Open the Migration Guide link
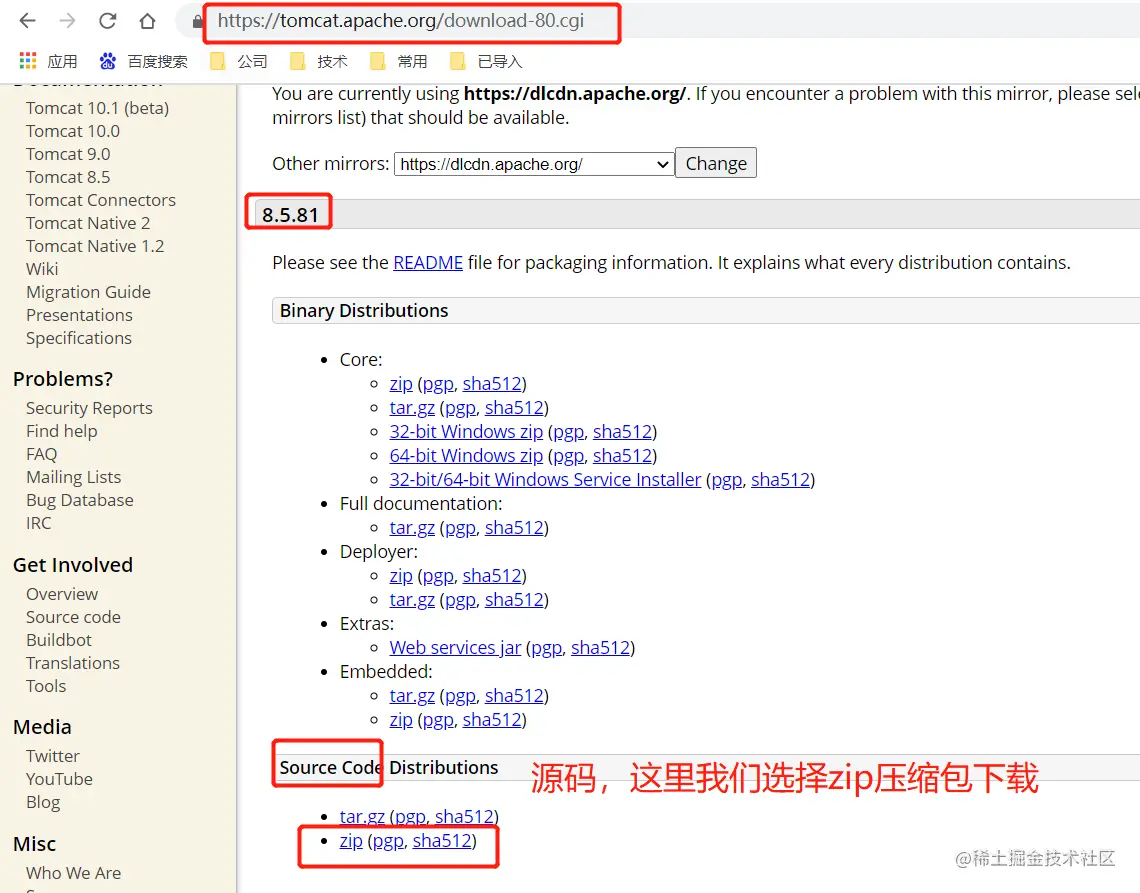This screenshot has width=1140, height=893. click(x=89, y=292)
